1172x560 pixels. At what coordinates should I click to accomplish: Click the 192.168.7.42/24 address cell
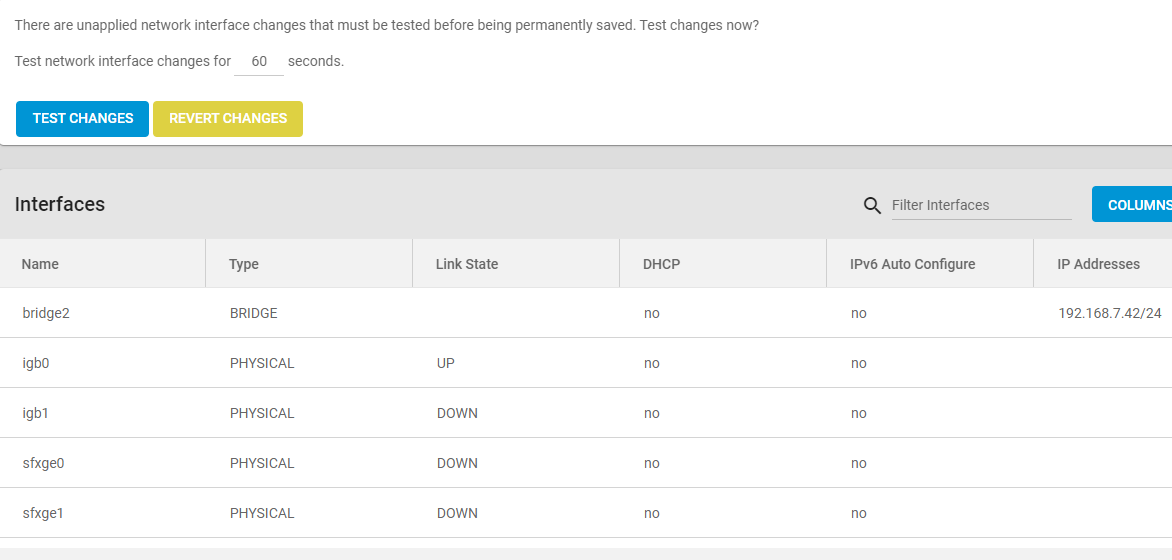point(1110,313)
